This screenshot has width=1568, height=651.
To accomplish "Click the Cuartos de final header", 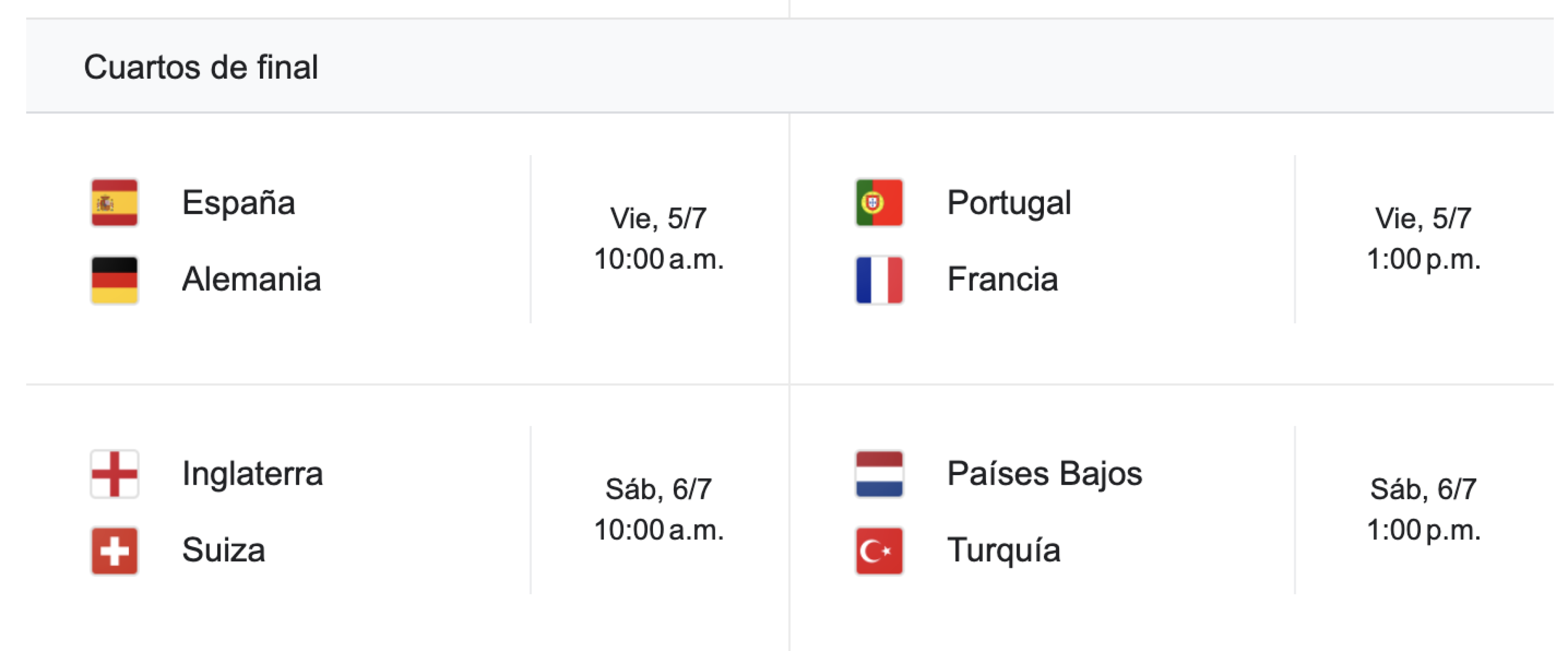I will point(201,67).
